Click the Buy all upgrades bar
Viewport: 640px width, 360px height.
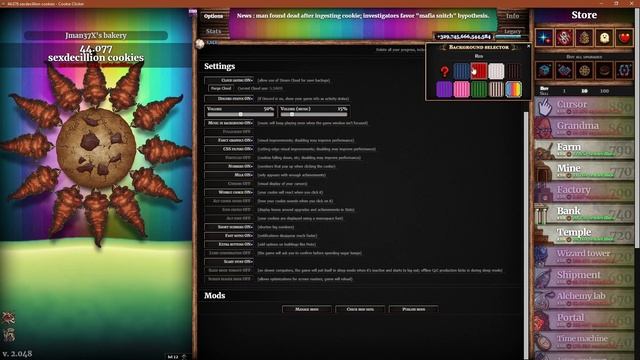pyautogui.click(x=584, y=57)
